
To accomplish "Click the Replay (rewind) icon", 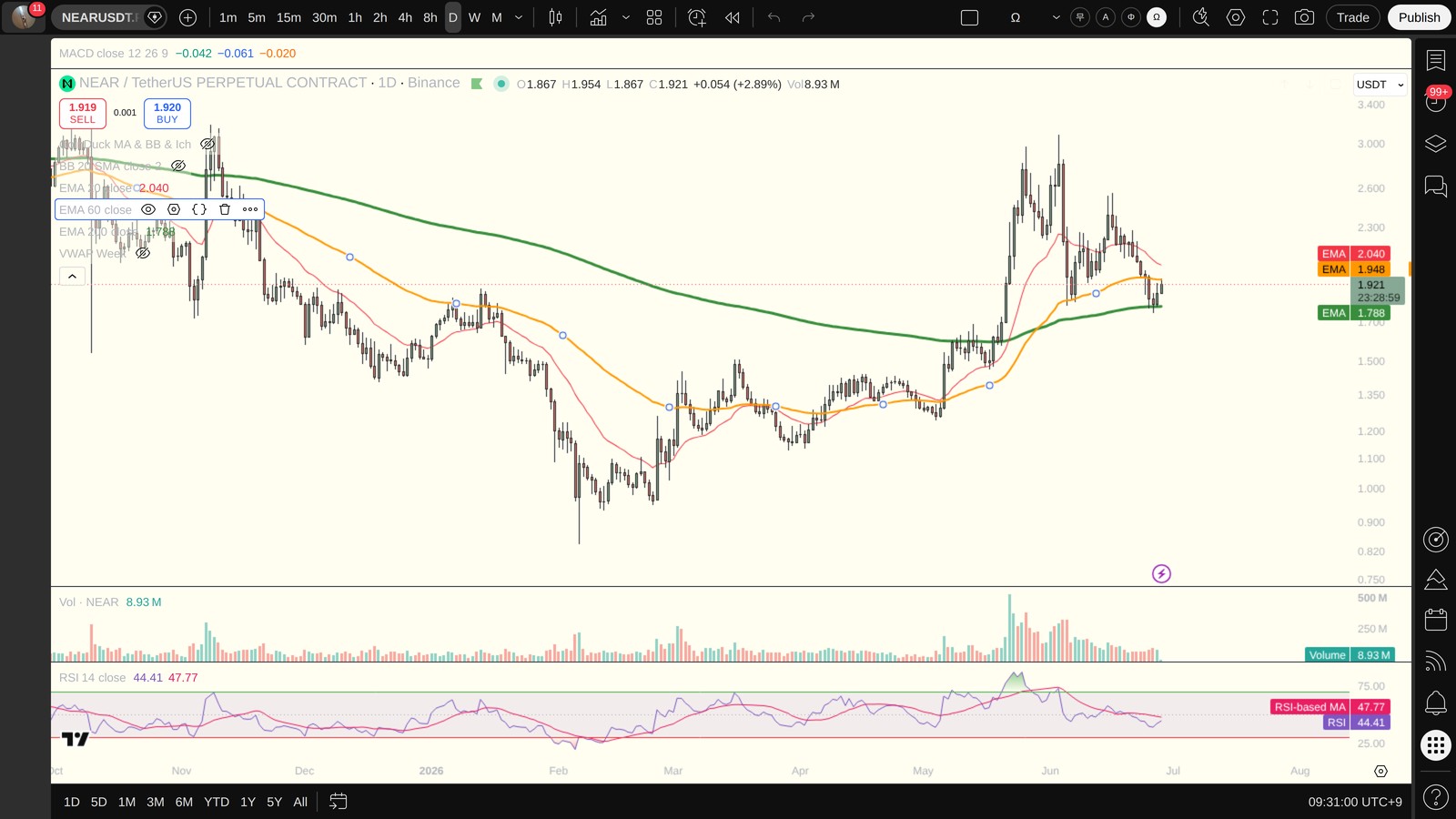I will (x=733, y=17).
